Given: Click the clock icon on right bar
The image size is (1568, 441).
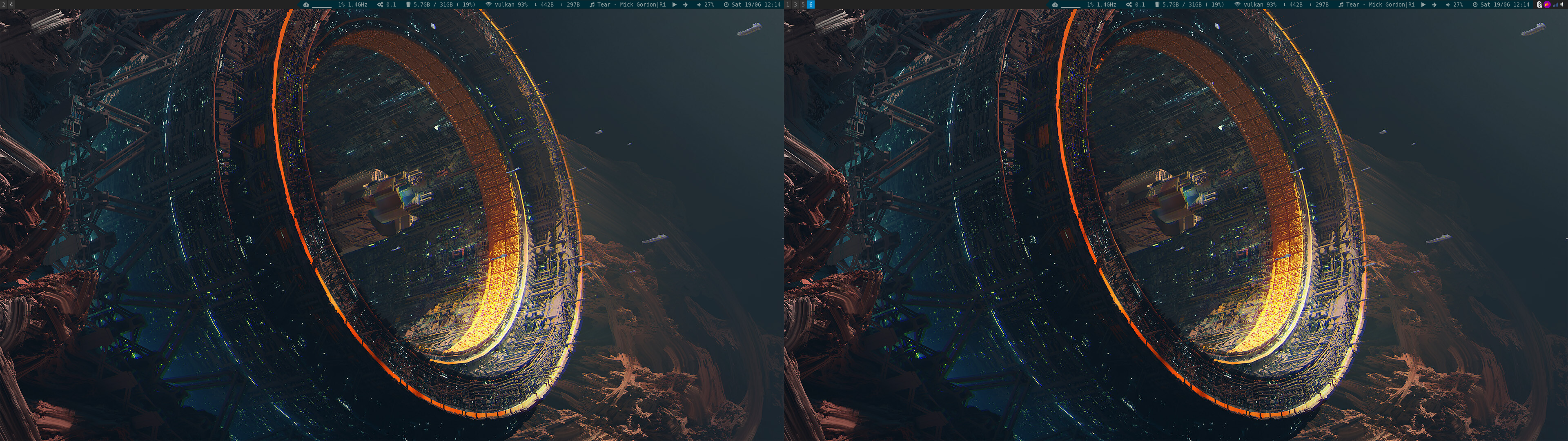Looking at the screenshot, I should pos(1475,5).
